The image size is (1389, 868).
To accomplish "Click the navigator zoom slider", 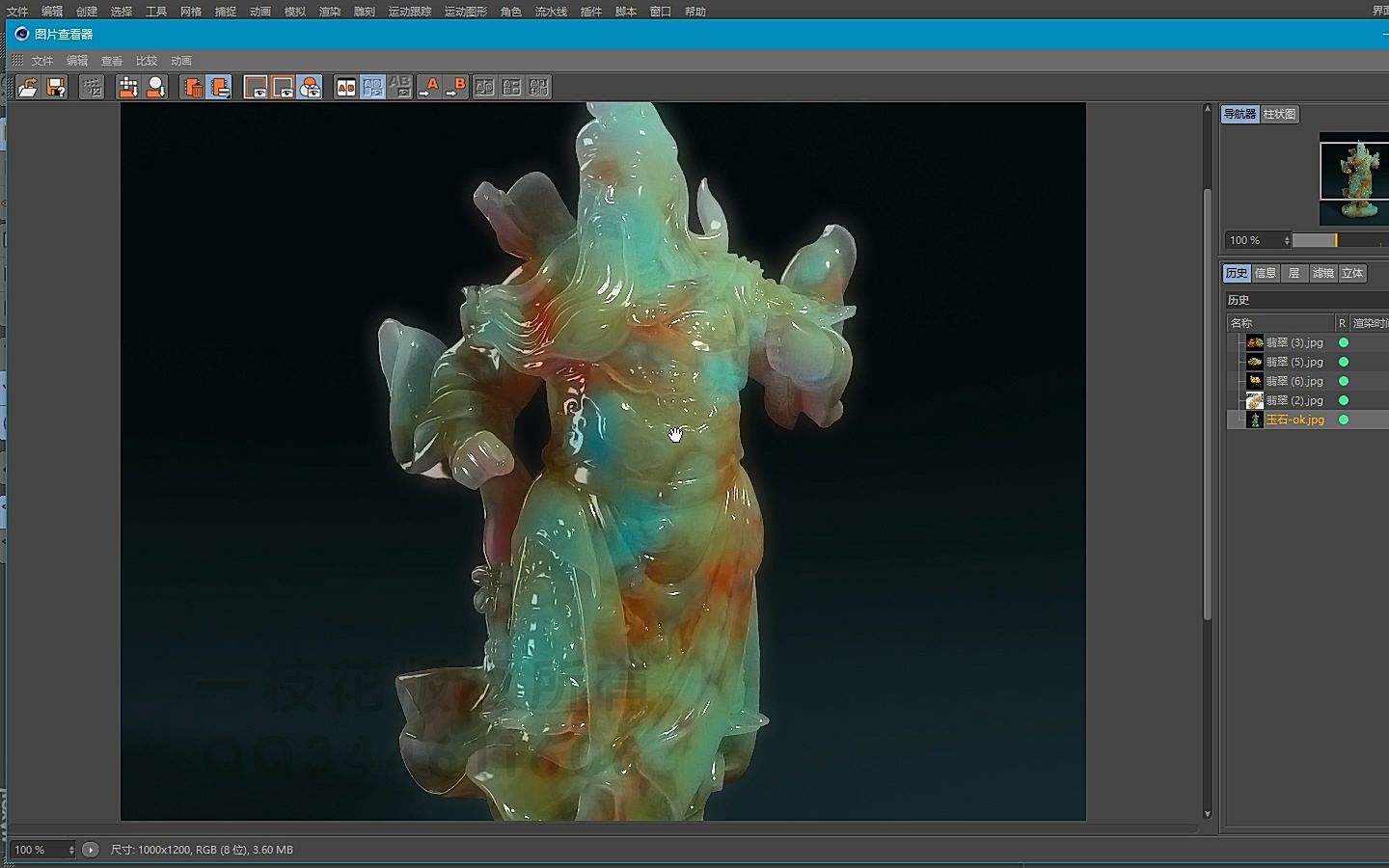I will pos(1336,240).
